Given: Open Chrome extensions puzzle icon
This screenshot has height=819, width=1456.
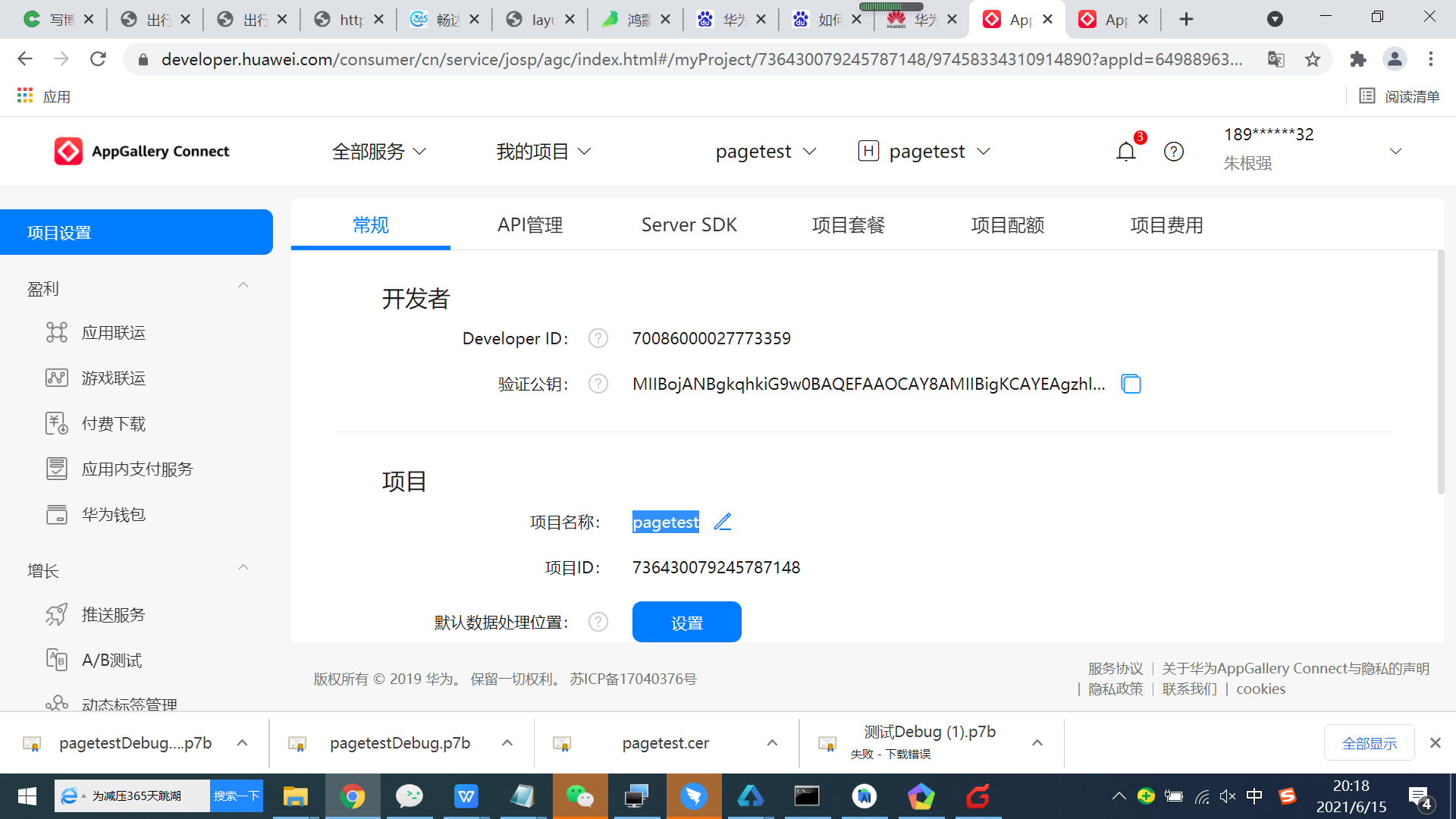Looking at the screenshot, I should point(1357,59).
